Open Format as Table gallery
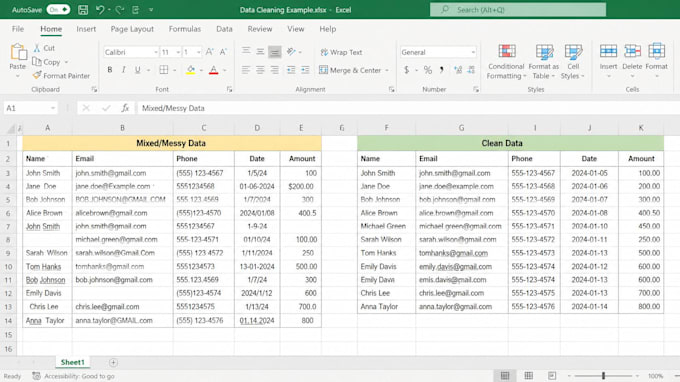The width and height of the screenshot is (680, 382). (544, 61)
